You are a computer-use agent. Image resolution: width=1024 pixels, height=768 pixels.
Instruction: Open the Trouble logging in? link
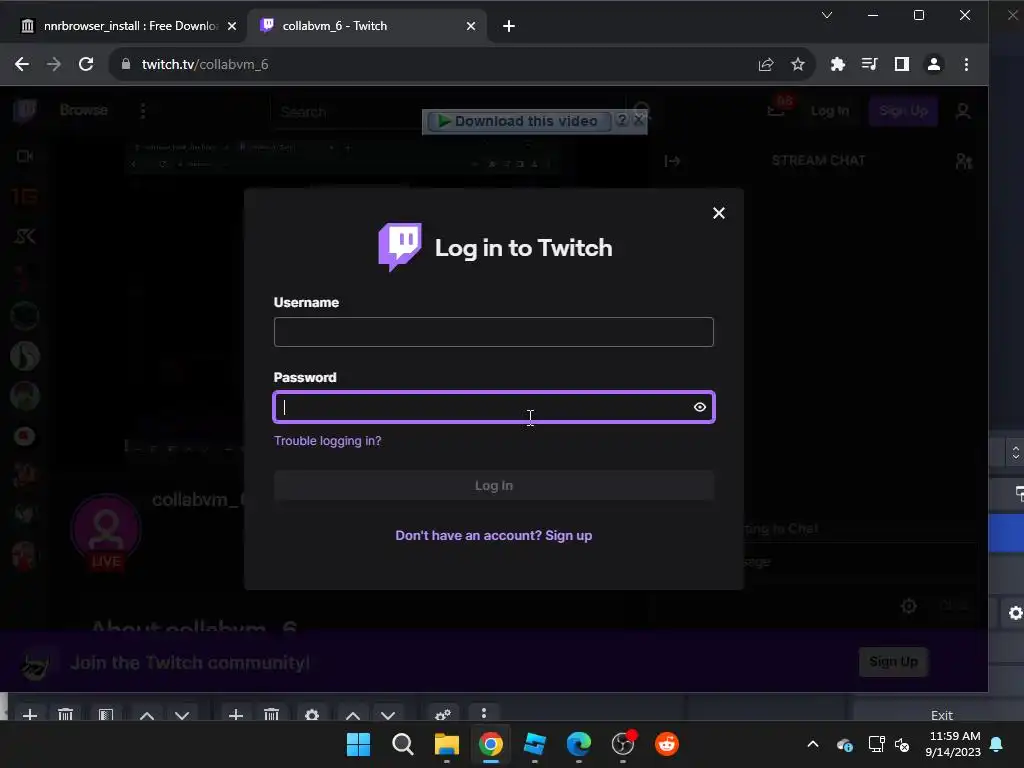tap(327, 441)
